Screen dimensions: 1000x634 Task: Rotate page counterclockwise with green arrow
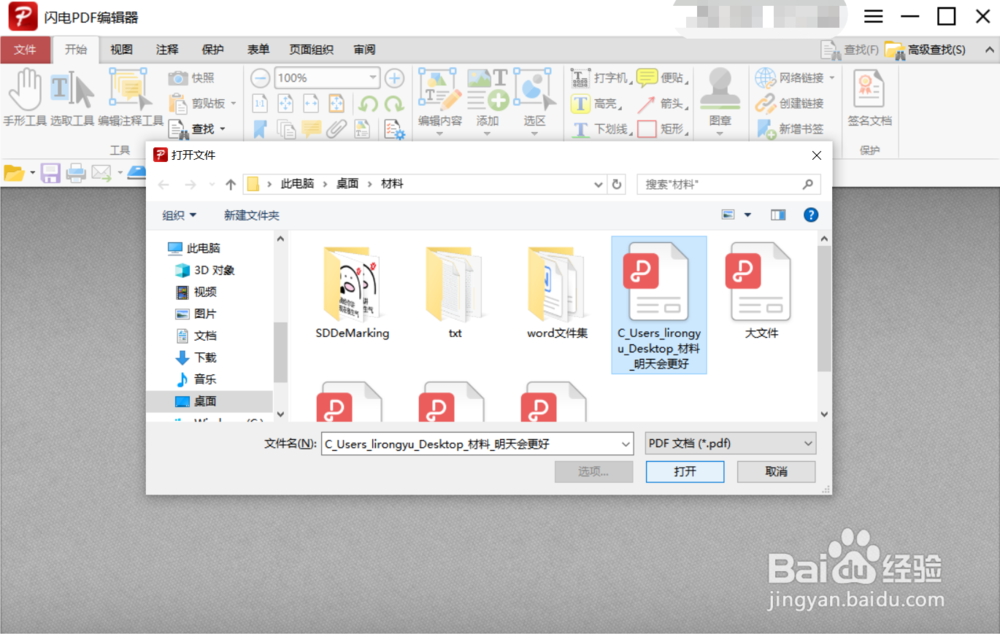pyautogui.click(x=369, y=104)
